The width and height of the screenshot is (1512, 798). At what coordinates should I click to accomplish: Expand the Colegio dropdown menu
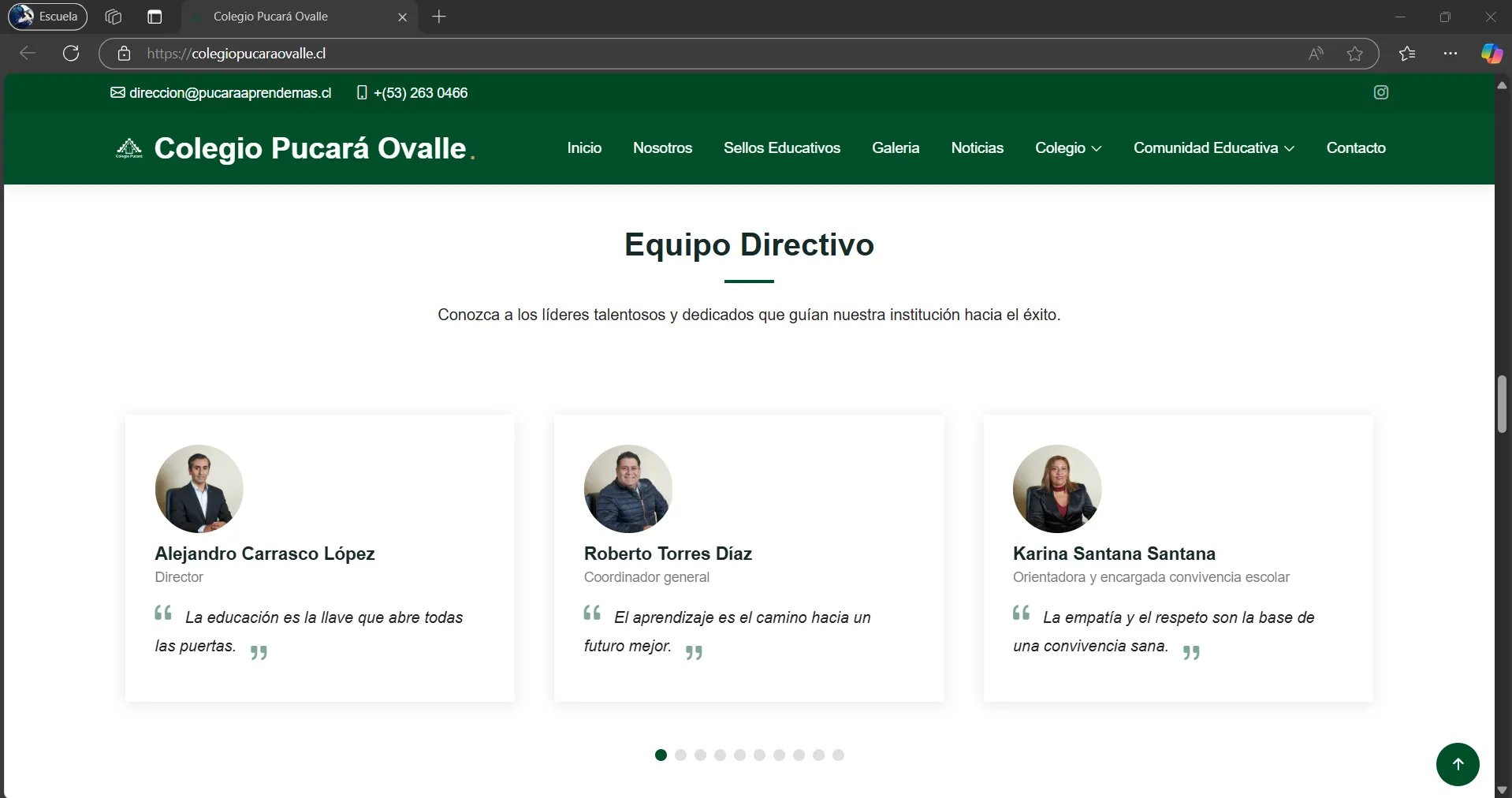click(x=1067, y=148)
